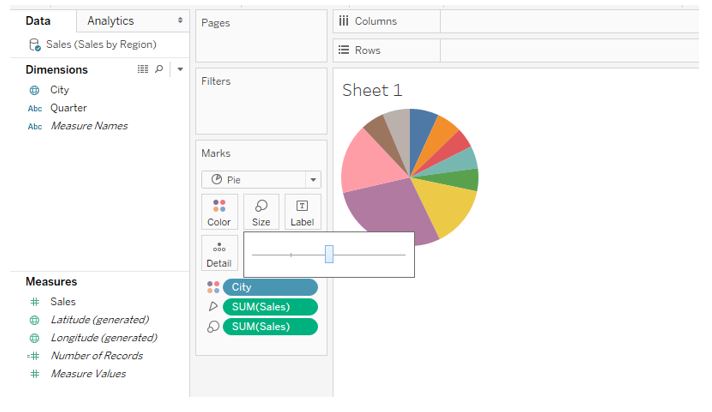The height and width of the screenshot is (412, 712).
Task: Click the size icon beside second SUM(Sales) pill
Action: coord(212,327)
